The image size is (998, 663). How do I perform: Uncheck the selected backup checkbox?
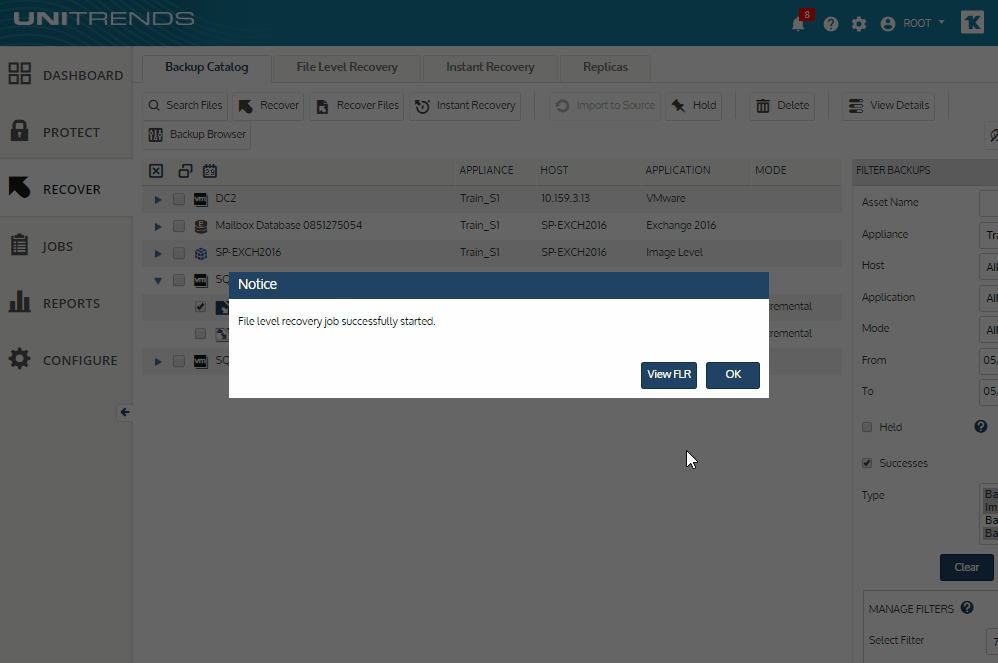tap(200, 307)
